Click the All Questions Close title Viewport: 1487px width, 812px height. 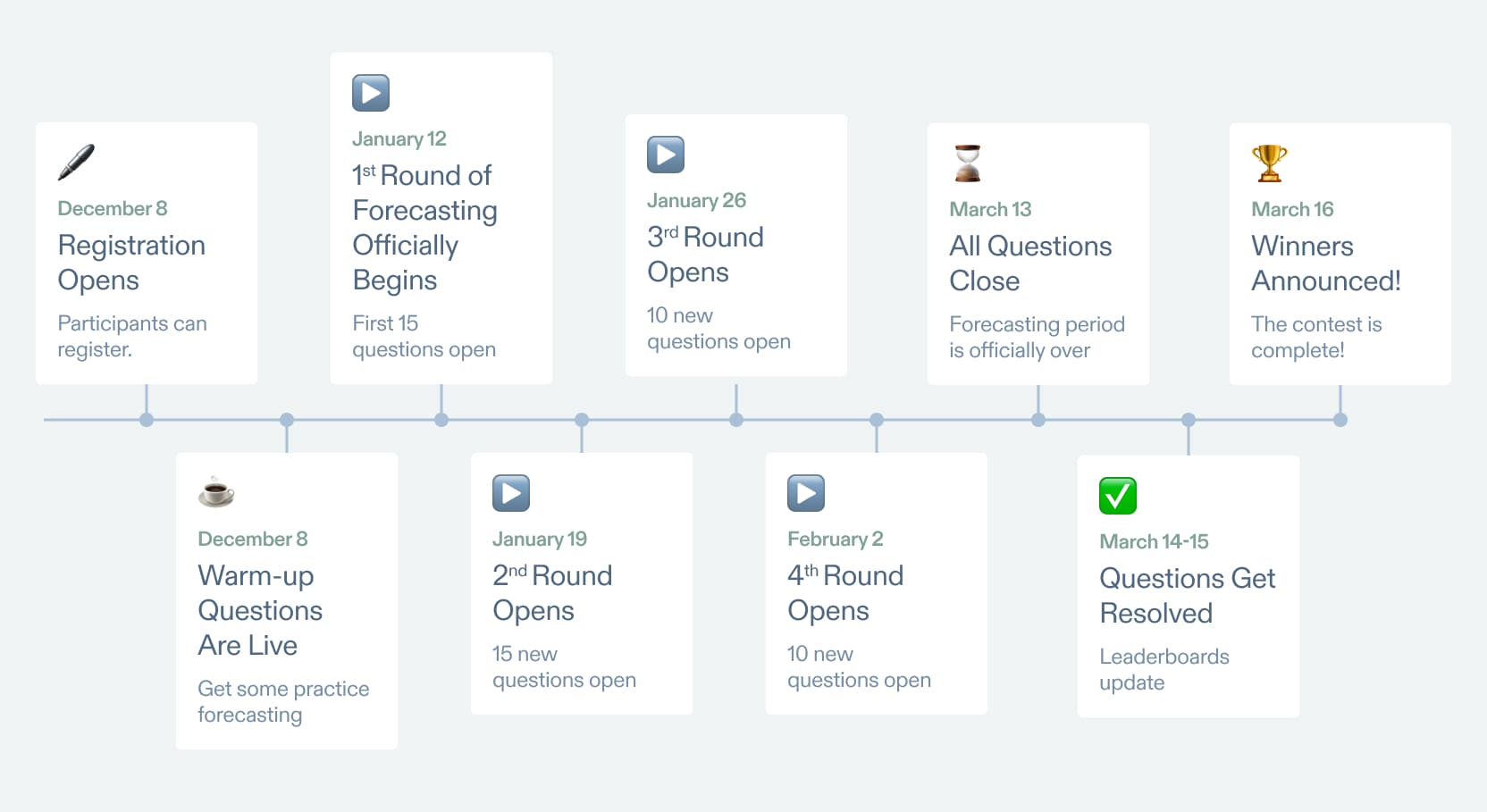point(1030,264)
